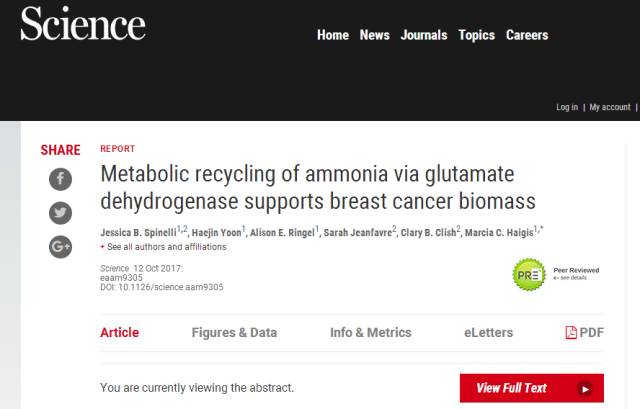Switch to the Info & Metrics tab

tap(371, 333)
